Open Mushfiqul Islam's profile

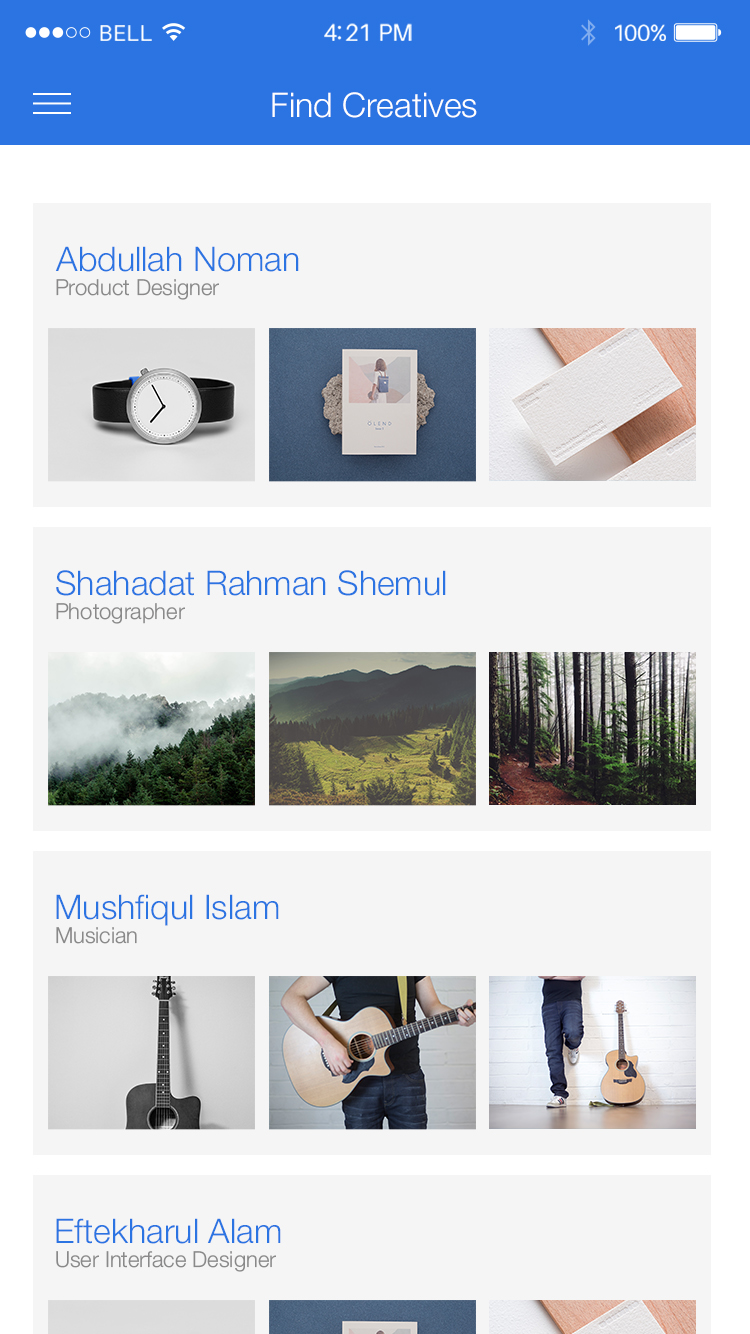(x=167, y=908)
